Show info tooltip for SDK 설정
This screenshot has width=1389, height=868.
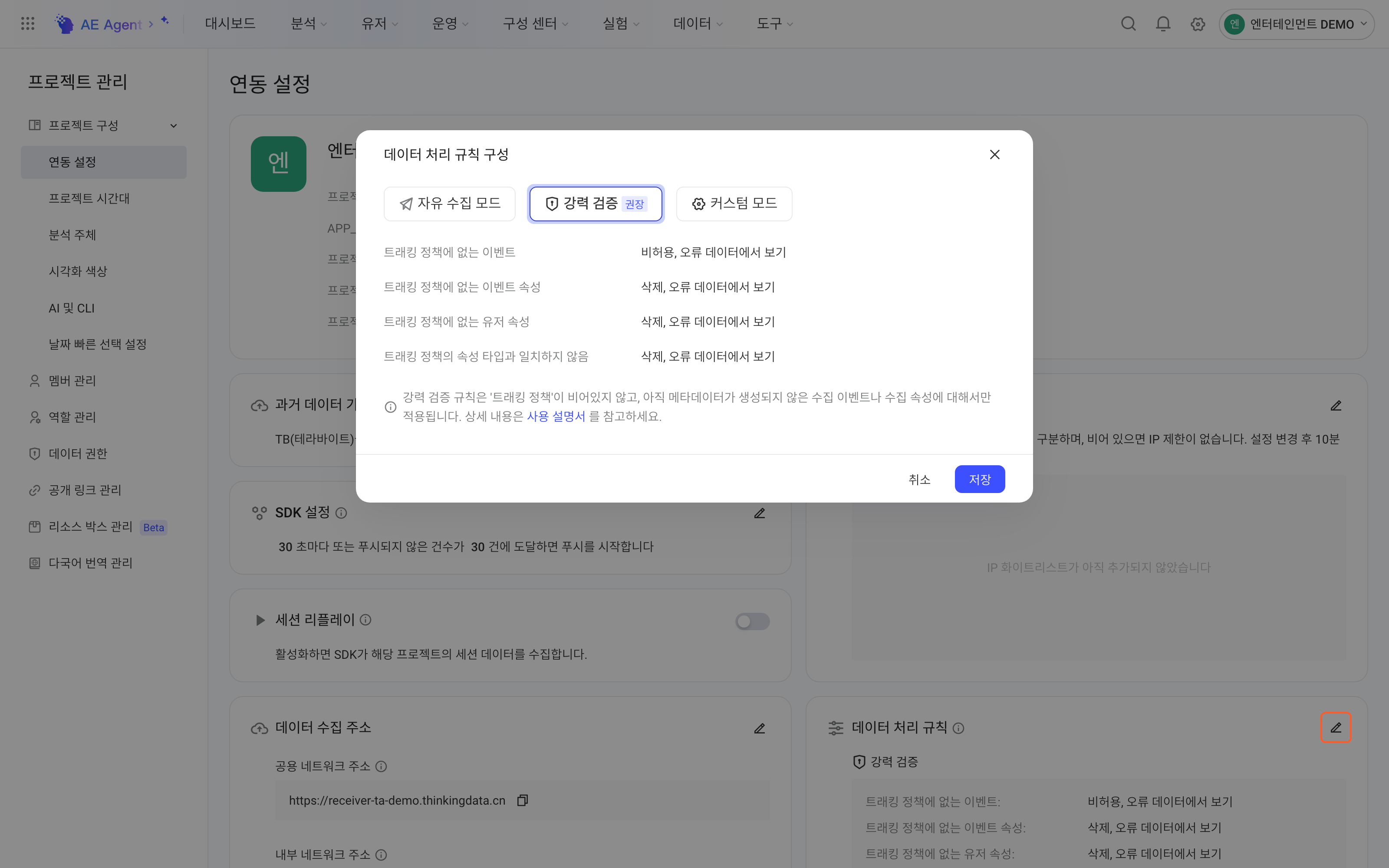pos(341,513)
